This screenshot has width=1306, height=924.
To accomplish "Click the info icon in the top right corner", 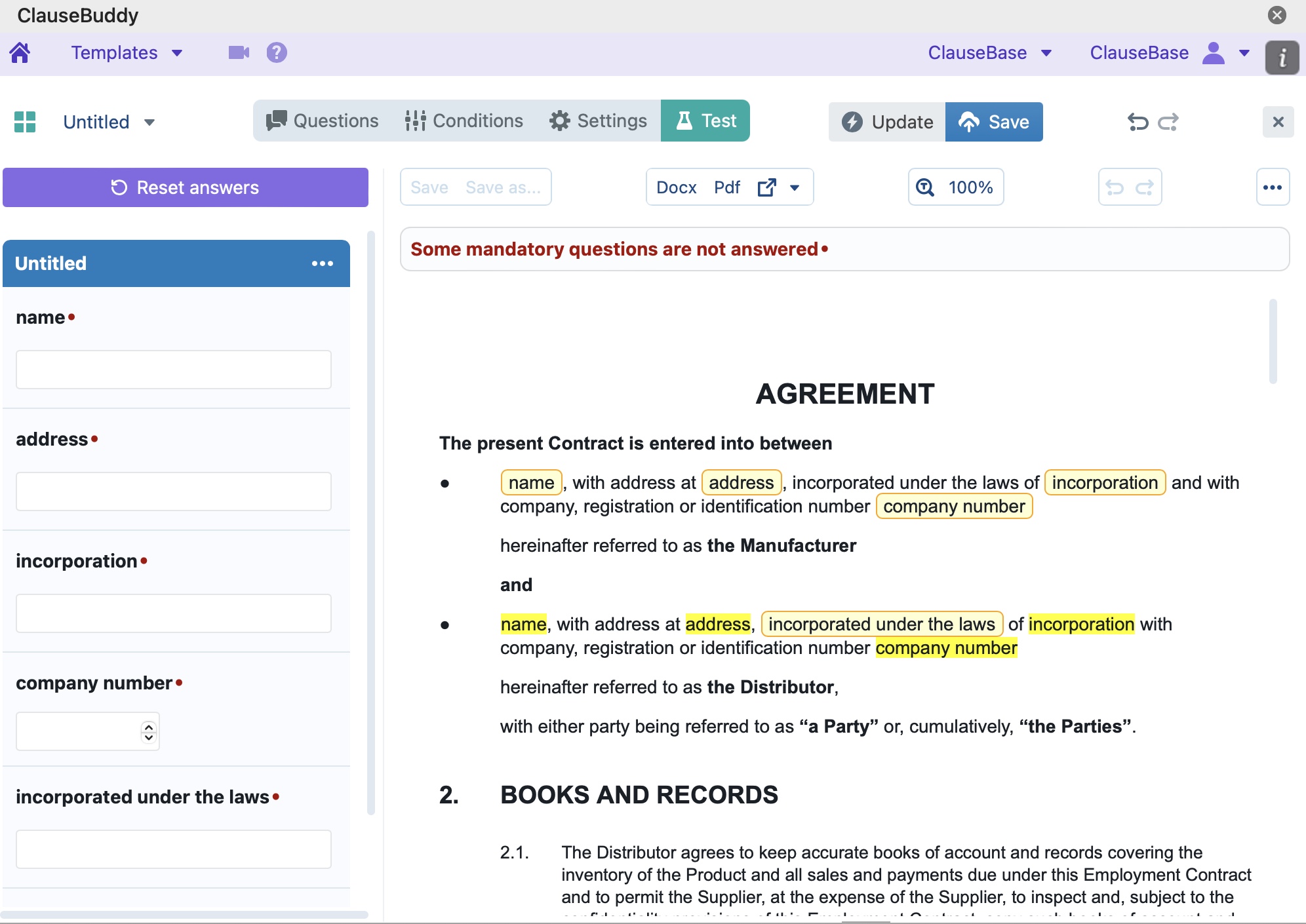I will [1281, 57].
